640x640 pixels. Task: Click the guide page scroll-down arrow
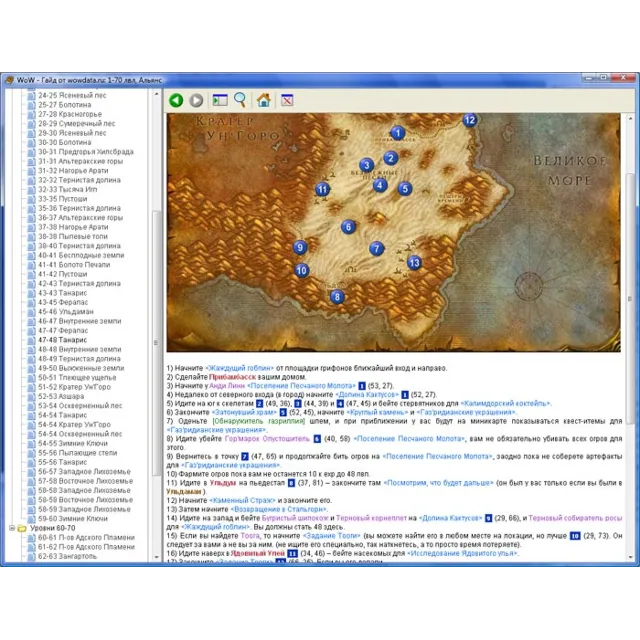(x=631, y=557)
